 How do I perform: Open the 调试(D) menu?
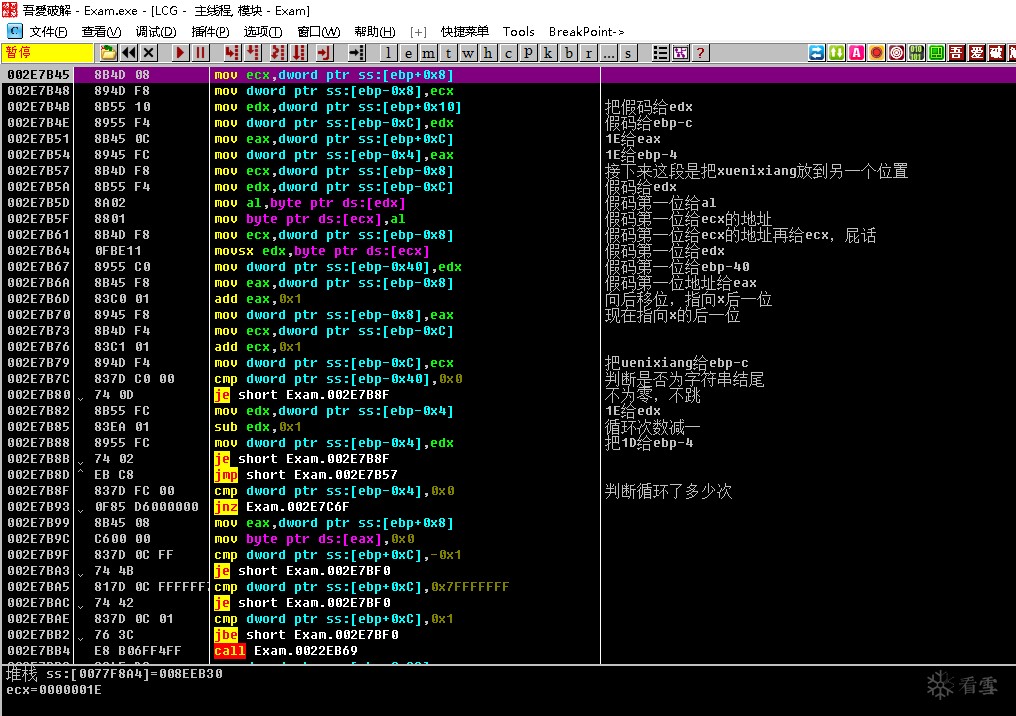156,32
